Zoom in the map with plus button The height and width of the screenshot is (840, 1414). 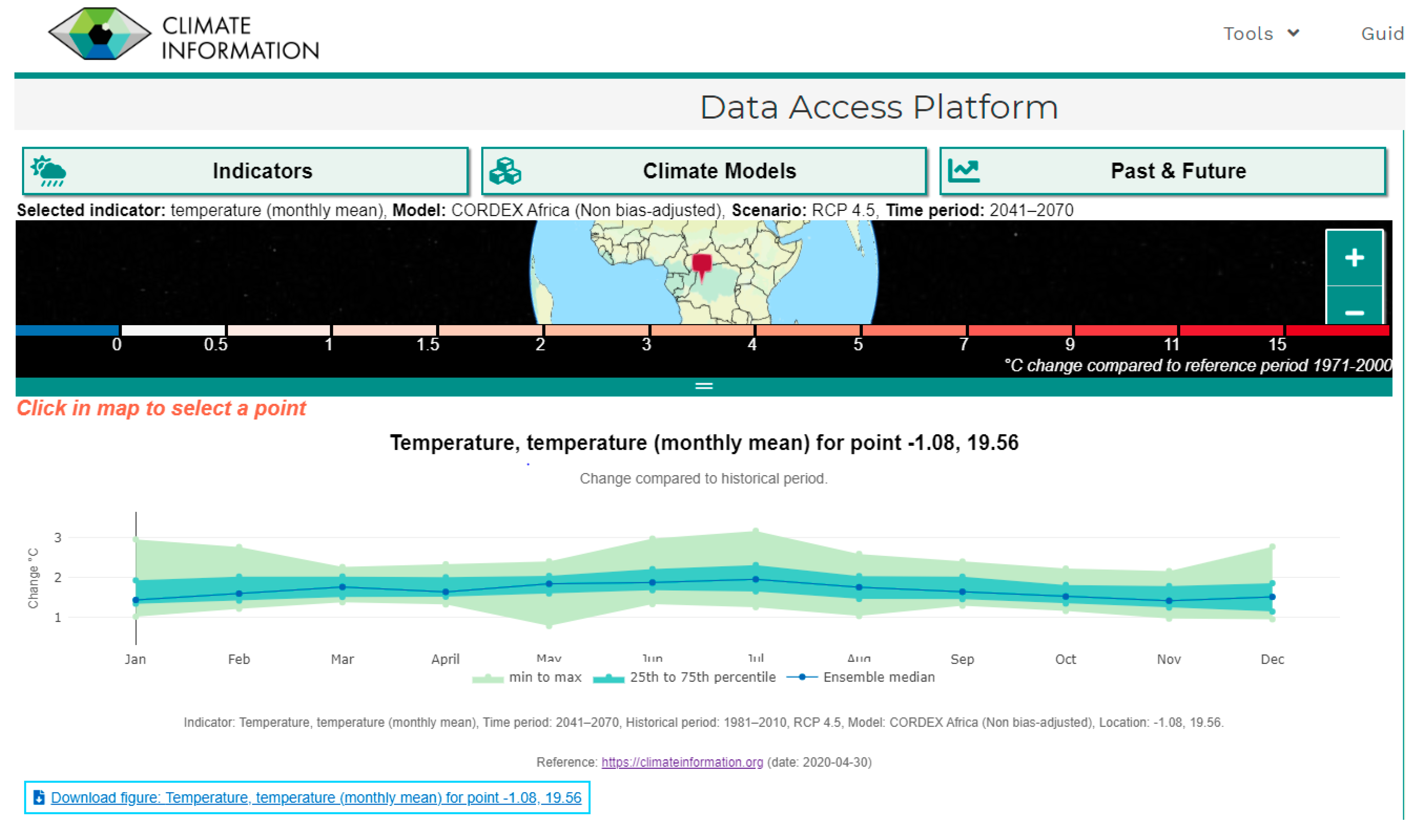point(1354,258)
